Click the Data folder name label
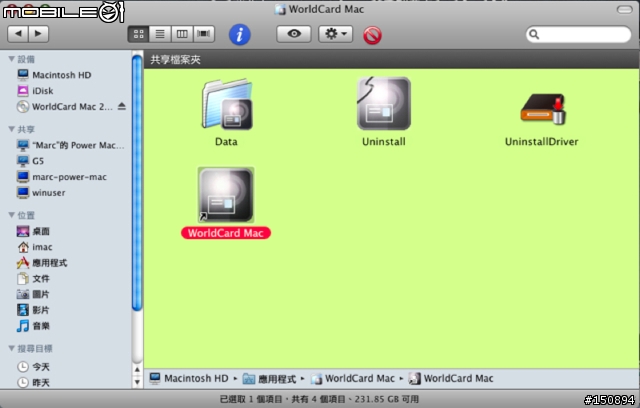 pyautogui.click(x=226, y=142)
